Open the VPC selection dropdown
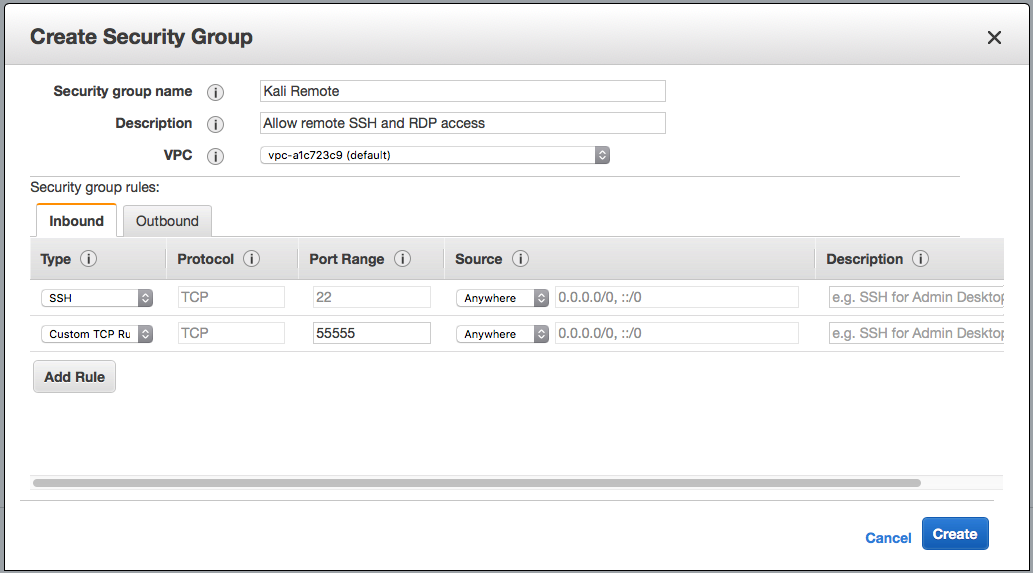The height and width of the screenshot is (573, 1033). (x=434, y=155)
